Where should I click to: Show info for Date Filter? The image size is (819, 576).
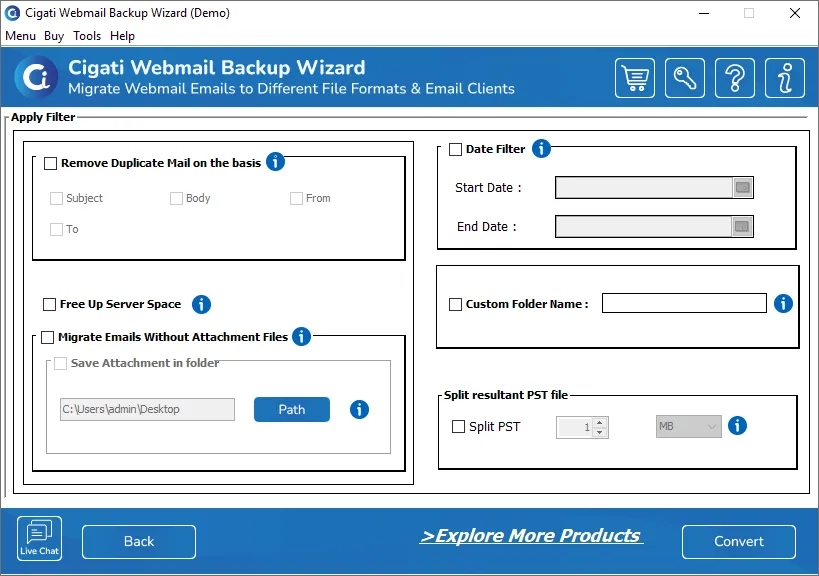(541, 149)
